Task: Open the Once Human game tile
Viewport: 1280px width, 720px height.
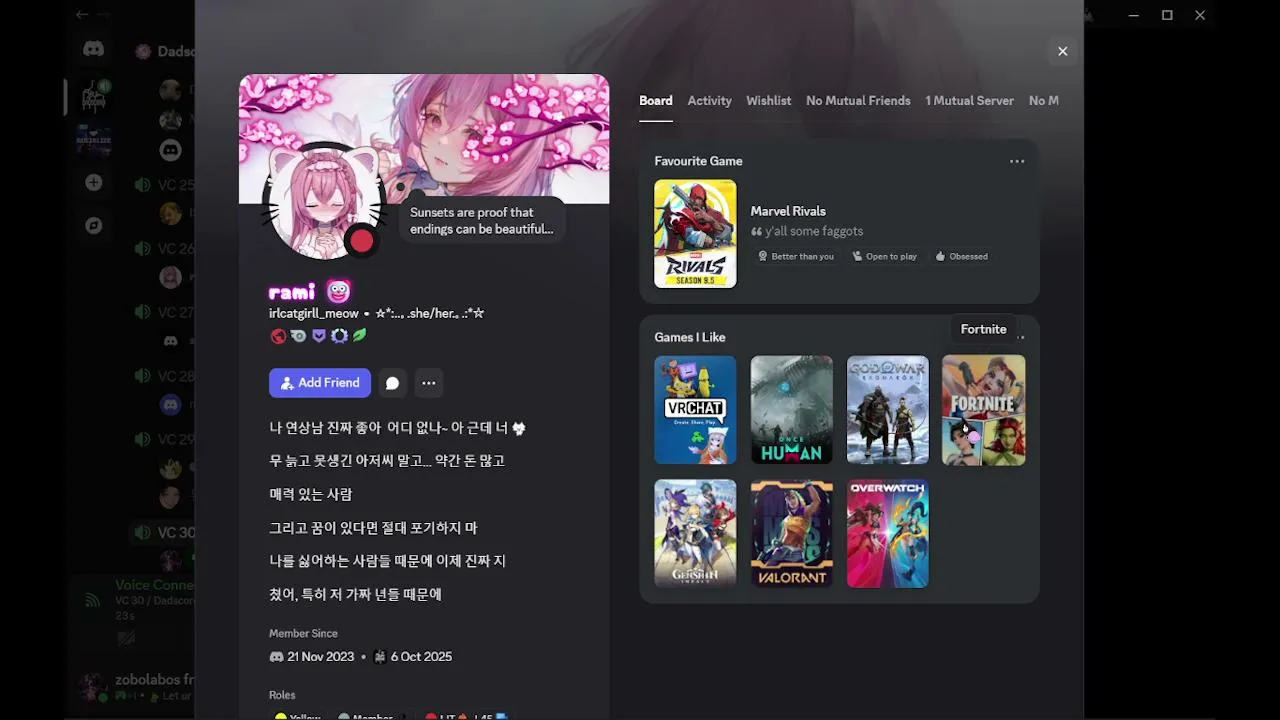Action: [x=792, y=410]
